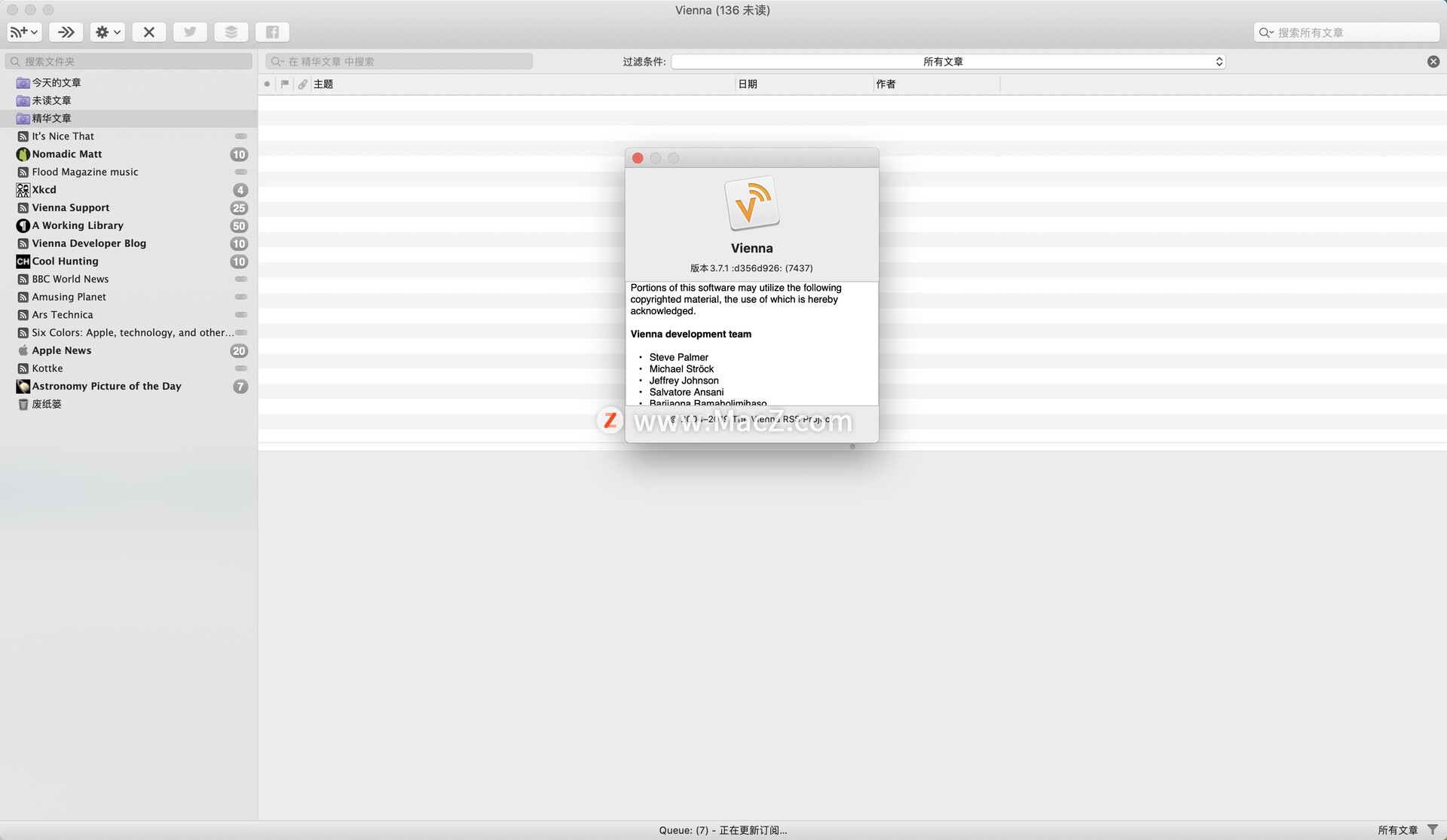Click the filter funnel icon in status bar
Viewport: 1447px width, 840px height.
(x=1432, y=829)
